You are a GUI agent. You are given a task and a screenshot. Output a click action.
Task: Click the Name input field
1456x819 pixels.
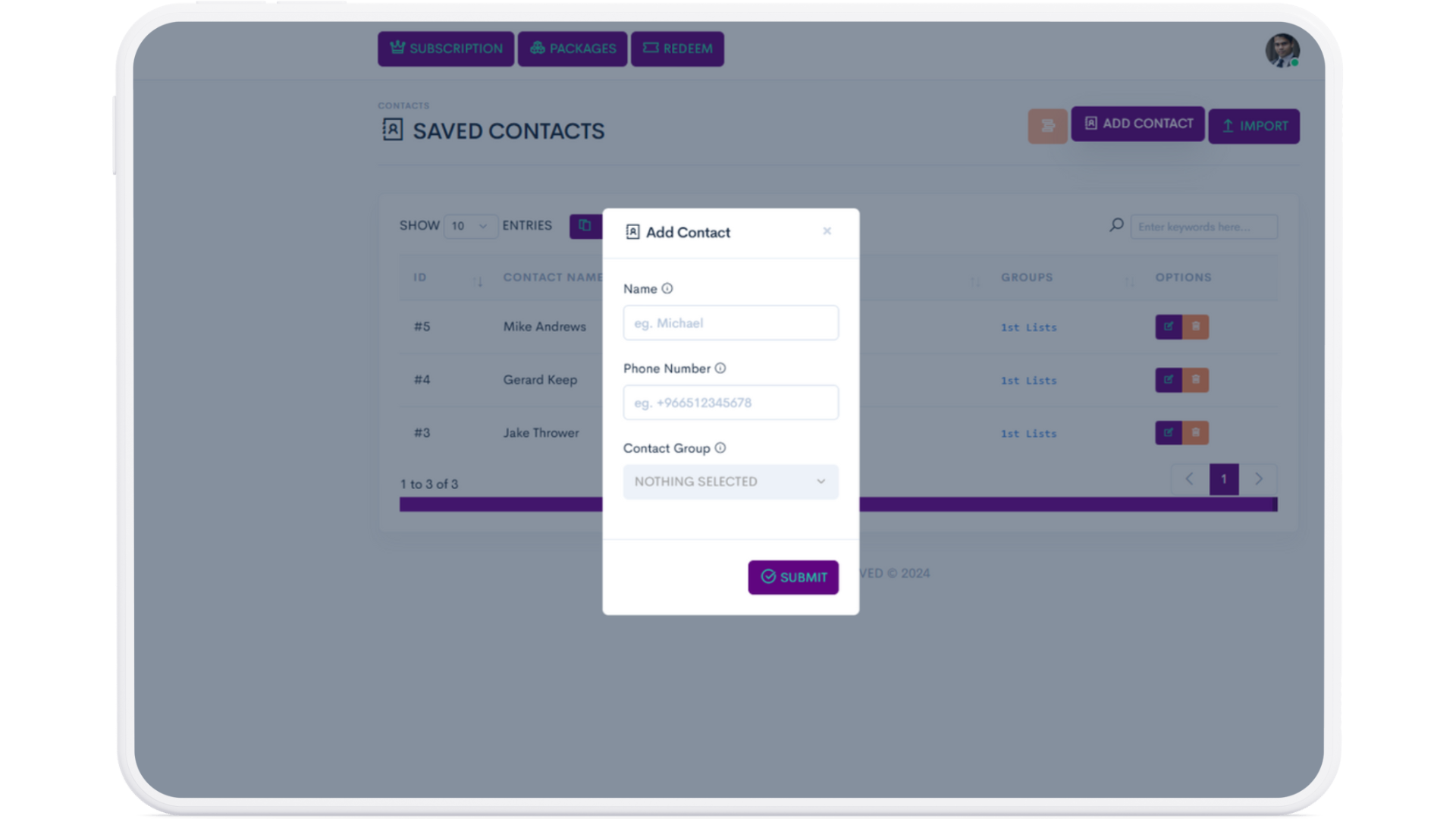tap(730, 323)
